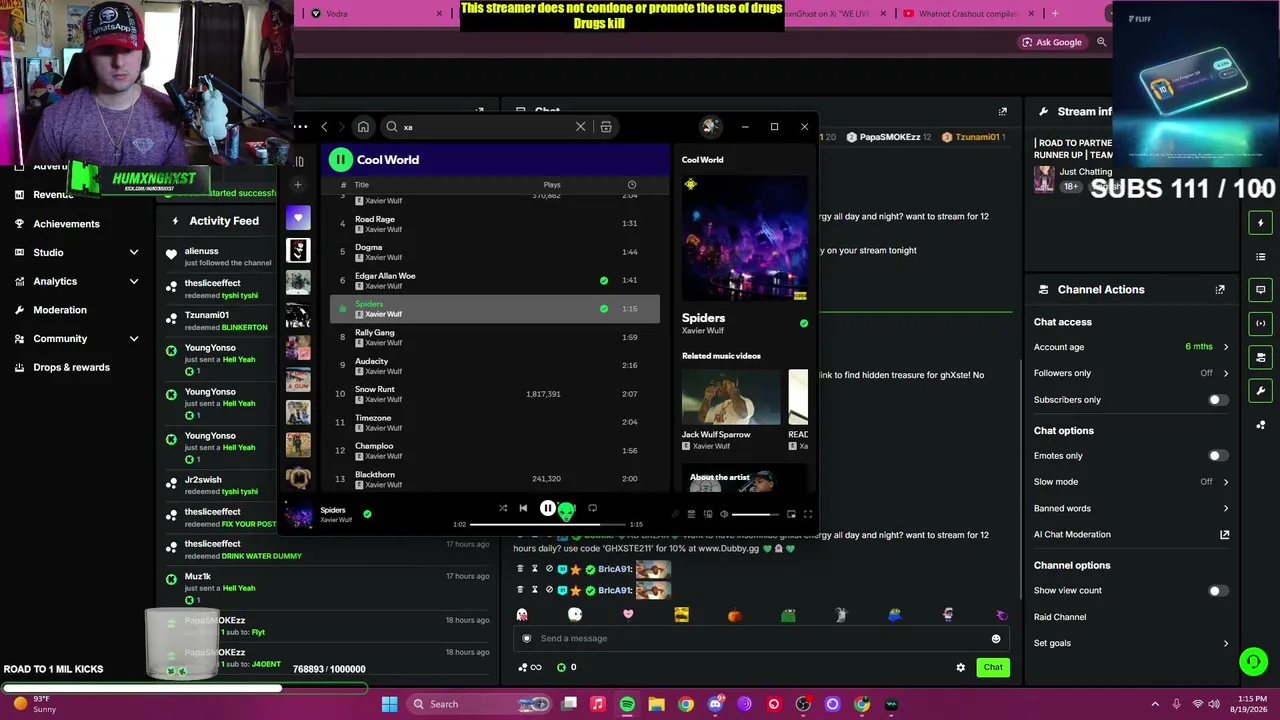
Task: Play the track Dogma
Action: pyautogui.click(x=495, y=252)
